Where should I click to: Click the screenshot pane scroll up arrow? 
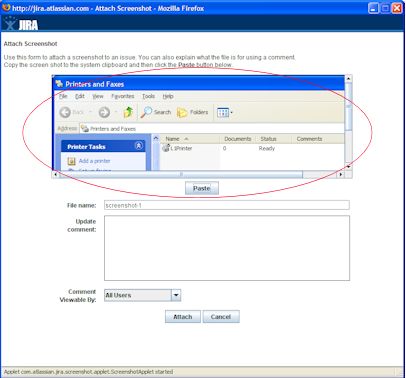pyautogui.click(x=348, y=78)
